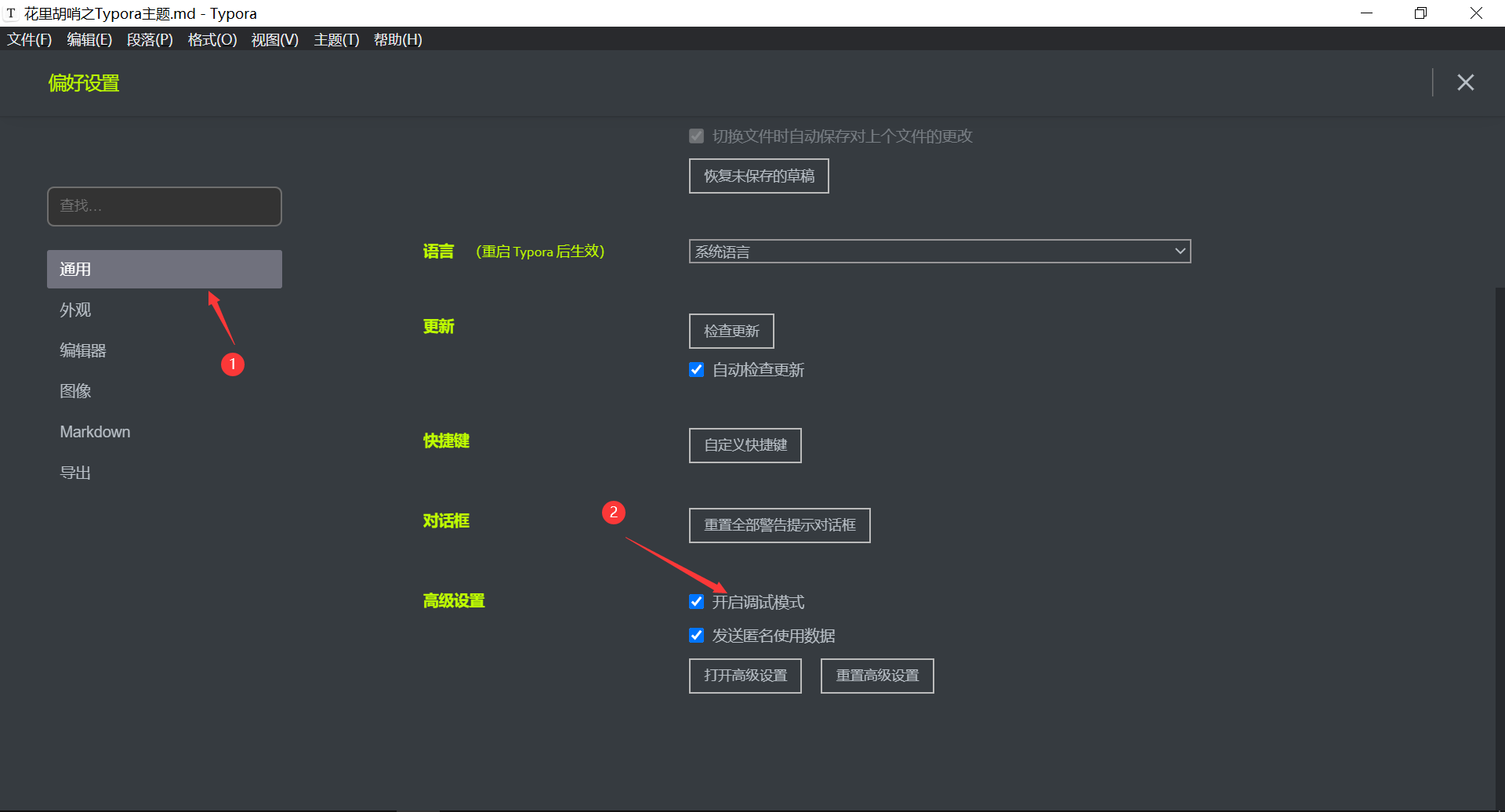This screenshot has width=1505, height=812.
Task: Open the 编辑(E) menu
Action: (89, 39)
